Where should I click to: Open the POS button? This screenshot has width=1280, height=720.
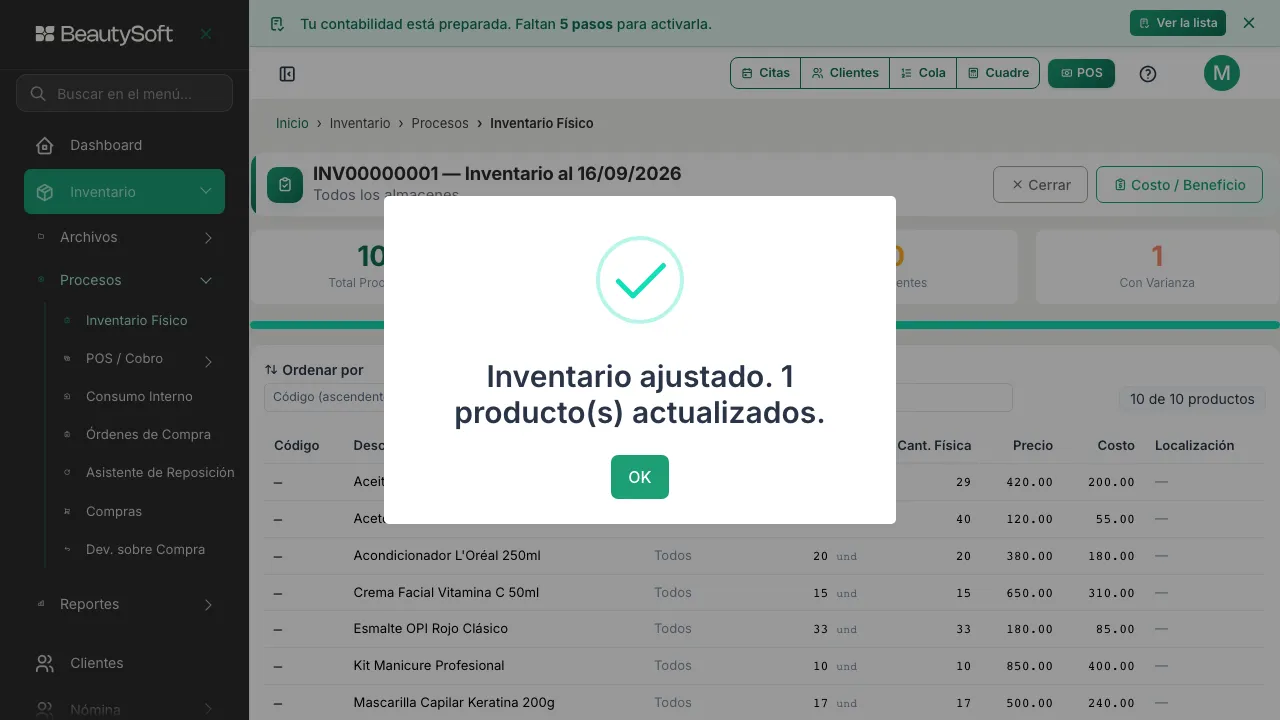pyautogui.click(x=1081, y=73)
